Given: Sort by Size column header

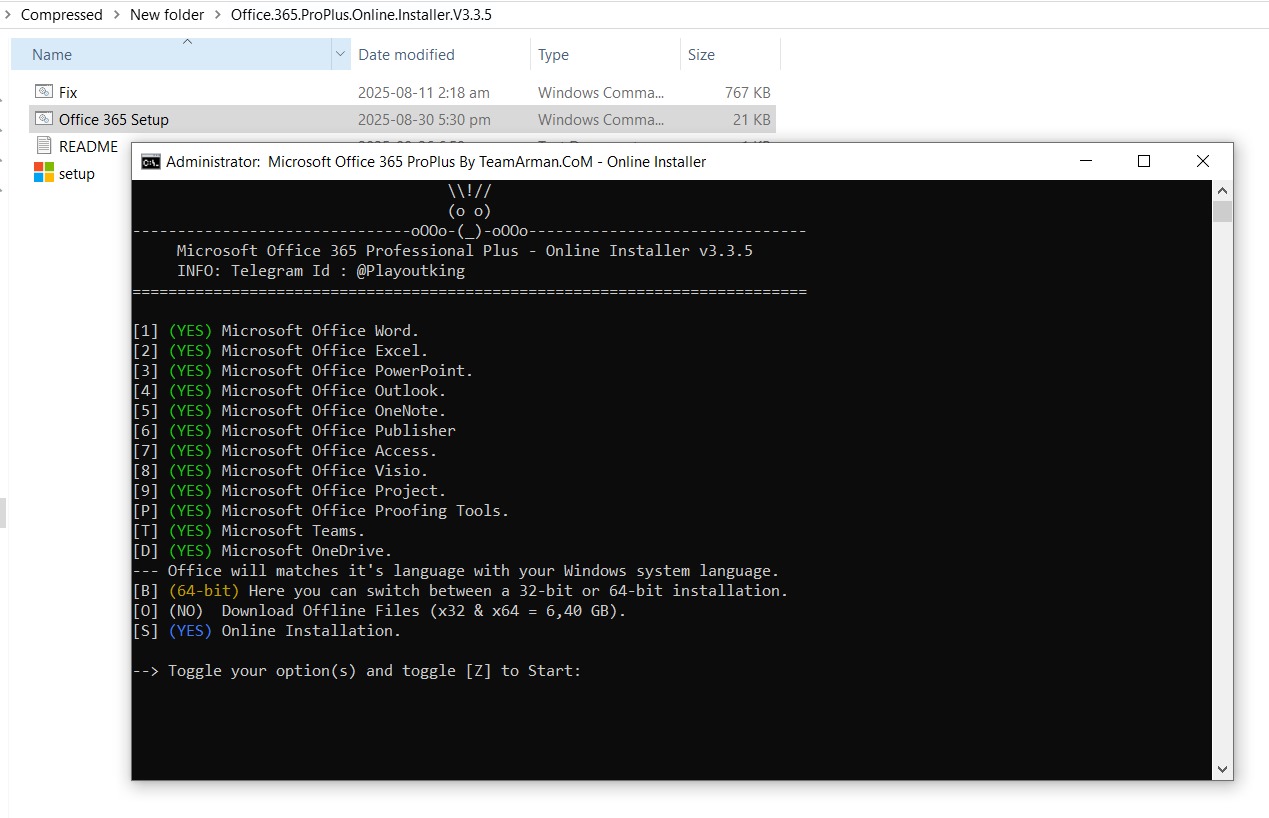Looking at the screenshot, I should pos(730,54).
